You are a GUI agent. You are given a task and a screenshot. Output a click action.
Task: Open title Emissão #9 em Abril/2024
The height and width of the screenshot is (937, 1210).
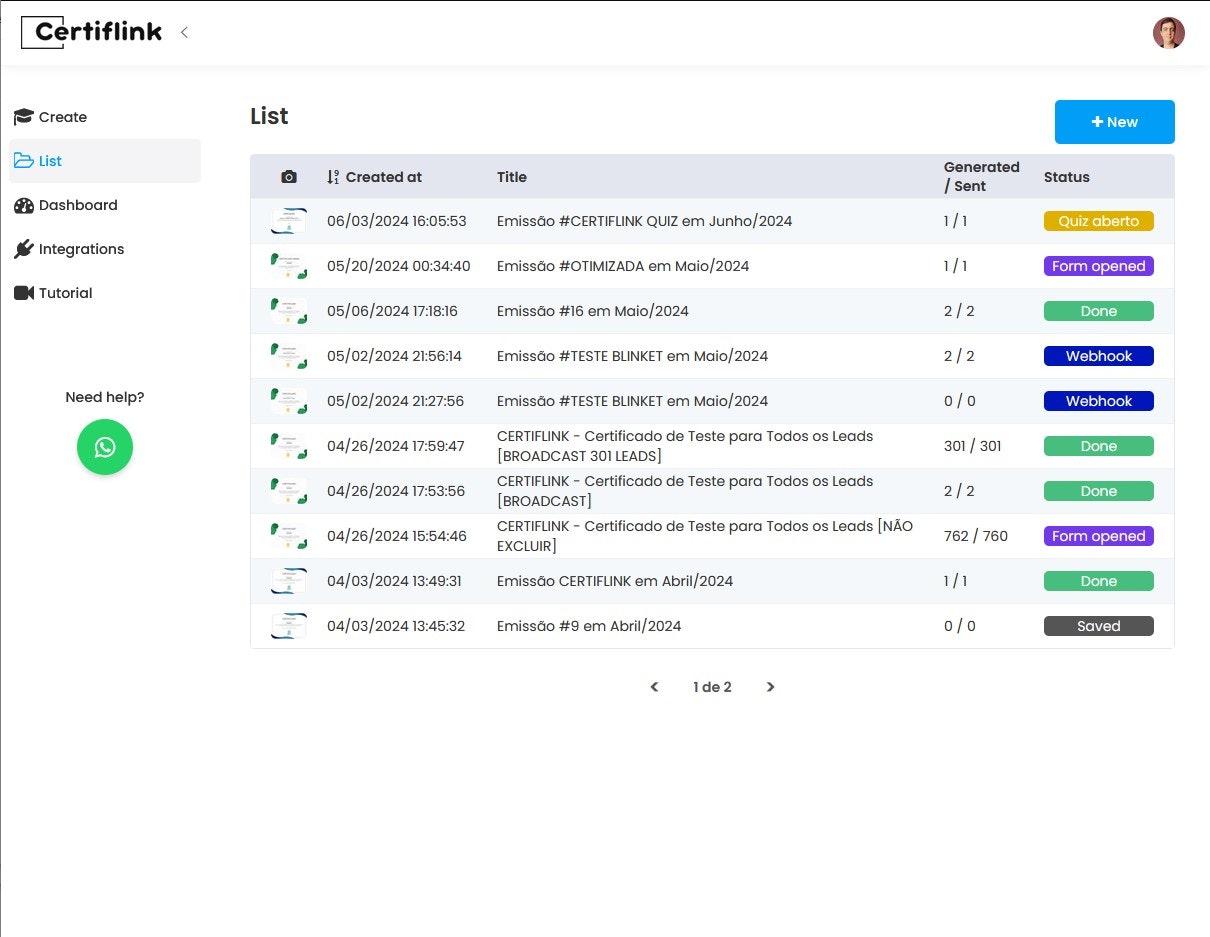[x=589, y=626]
